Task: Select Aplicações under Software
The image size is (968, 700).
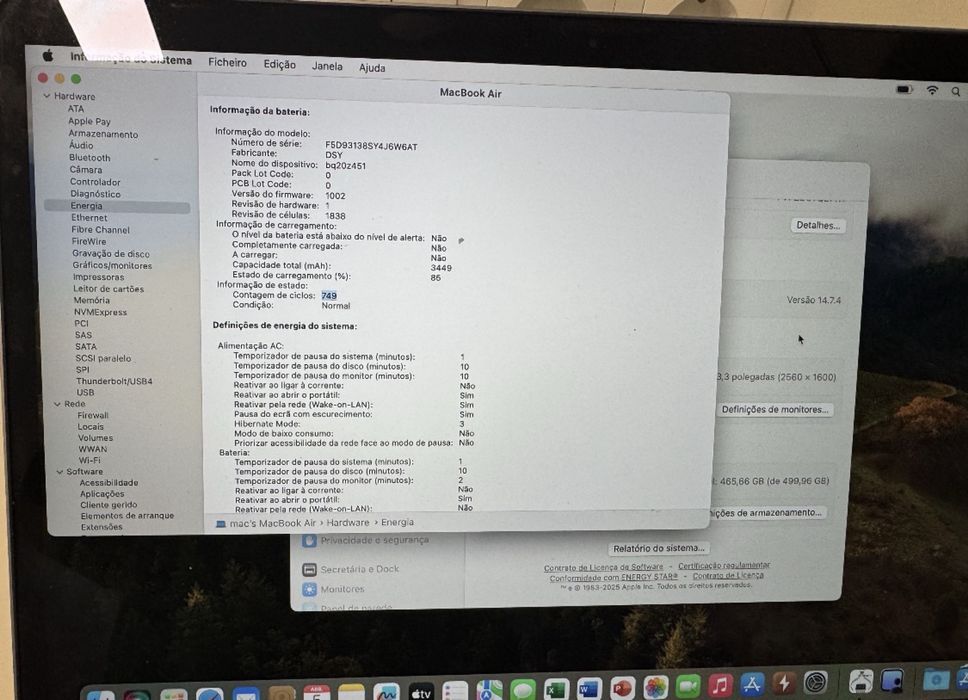Action: tap(102, 494)
